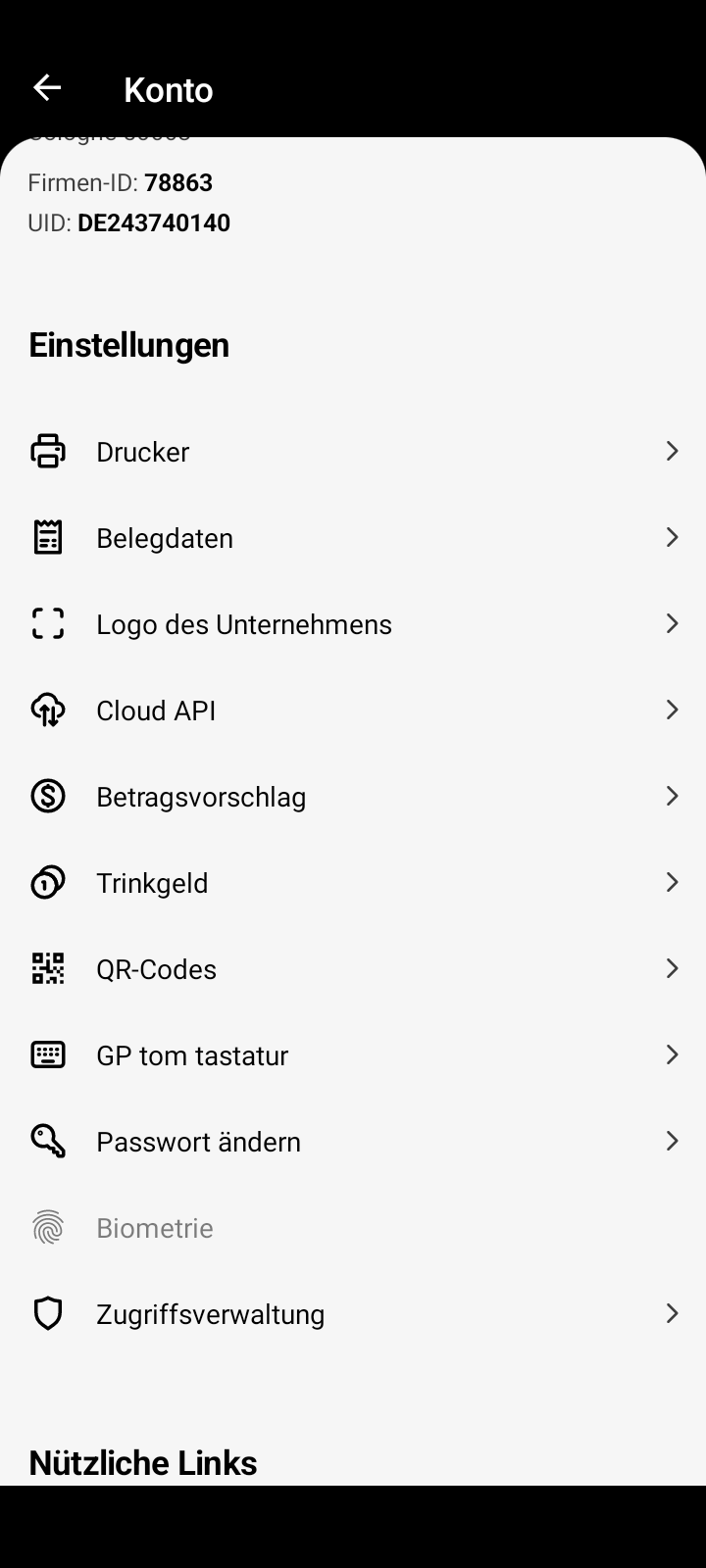The height and width of the screenshot is (1568, 706).
Task: Tap the key icon for Passwort ändern
Action: pos(48,1141)
